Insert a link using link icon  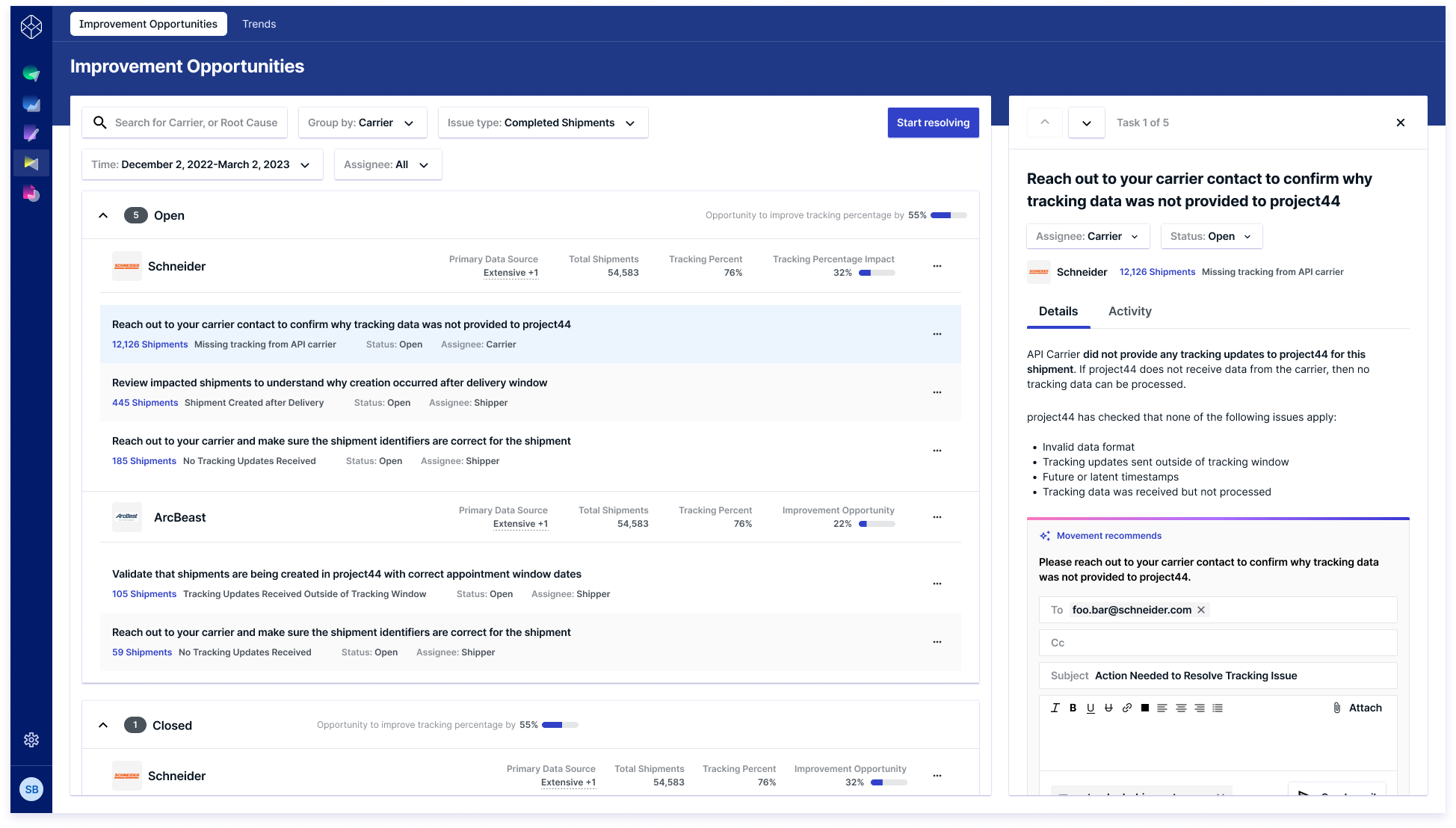pos(1126,708)
